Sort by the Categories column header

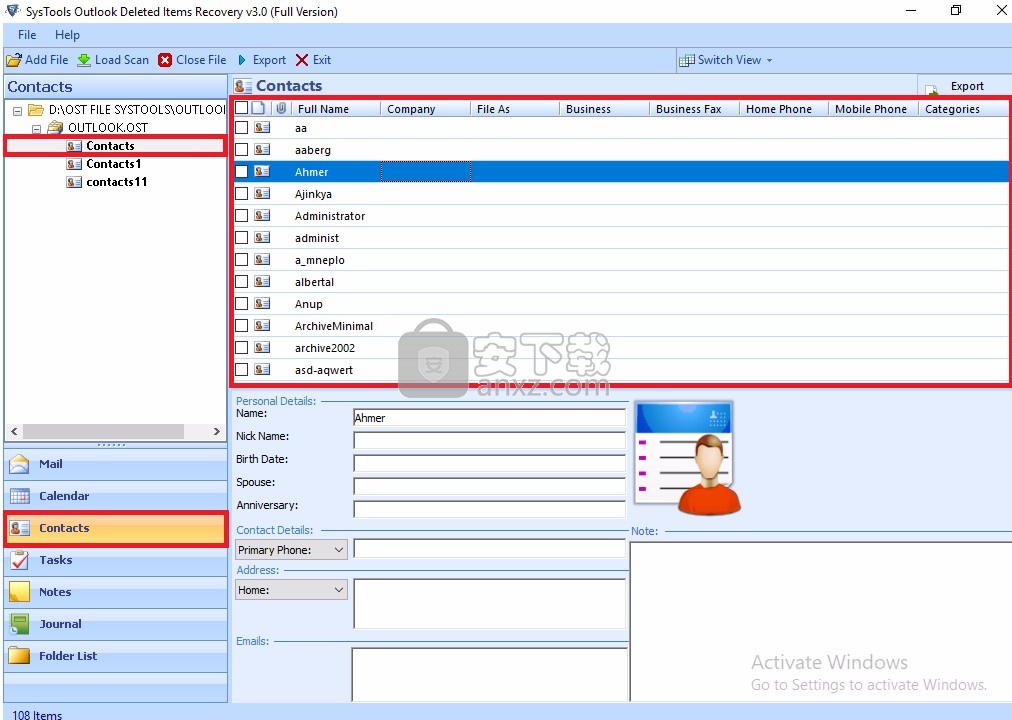click(964, 109)
